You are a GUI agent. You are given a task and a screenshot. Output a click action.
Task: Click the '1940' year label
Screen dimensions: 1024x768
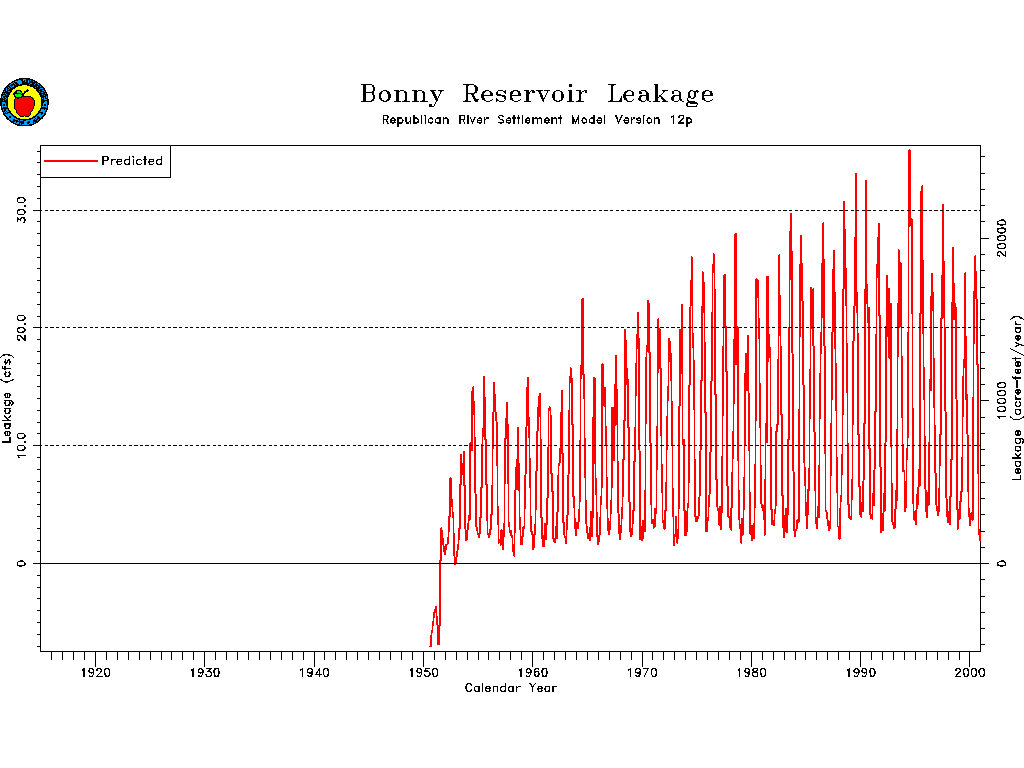coord(314,673)
